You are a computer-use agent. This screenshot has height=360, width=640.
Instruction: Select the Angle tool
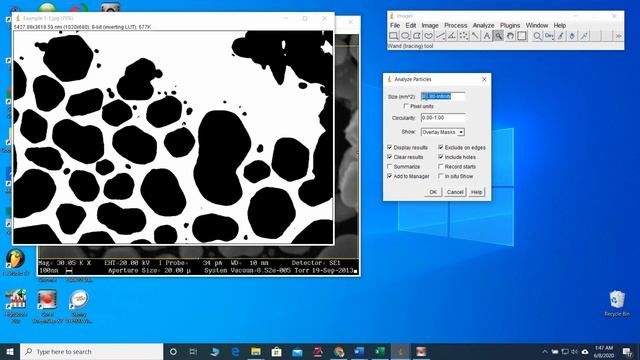(x=452, y=36)
